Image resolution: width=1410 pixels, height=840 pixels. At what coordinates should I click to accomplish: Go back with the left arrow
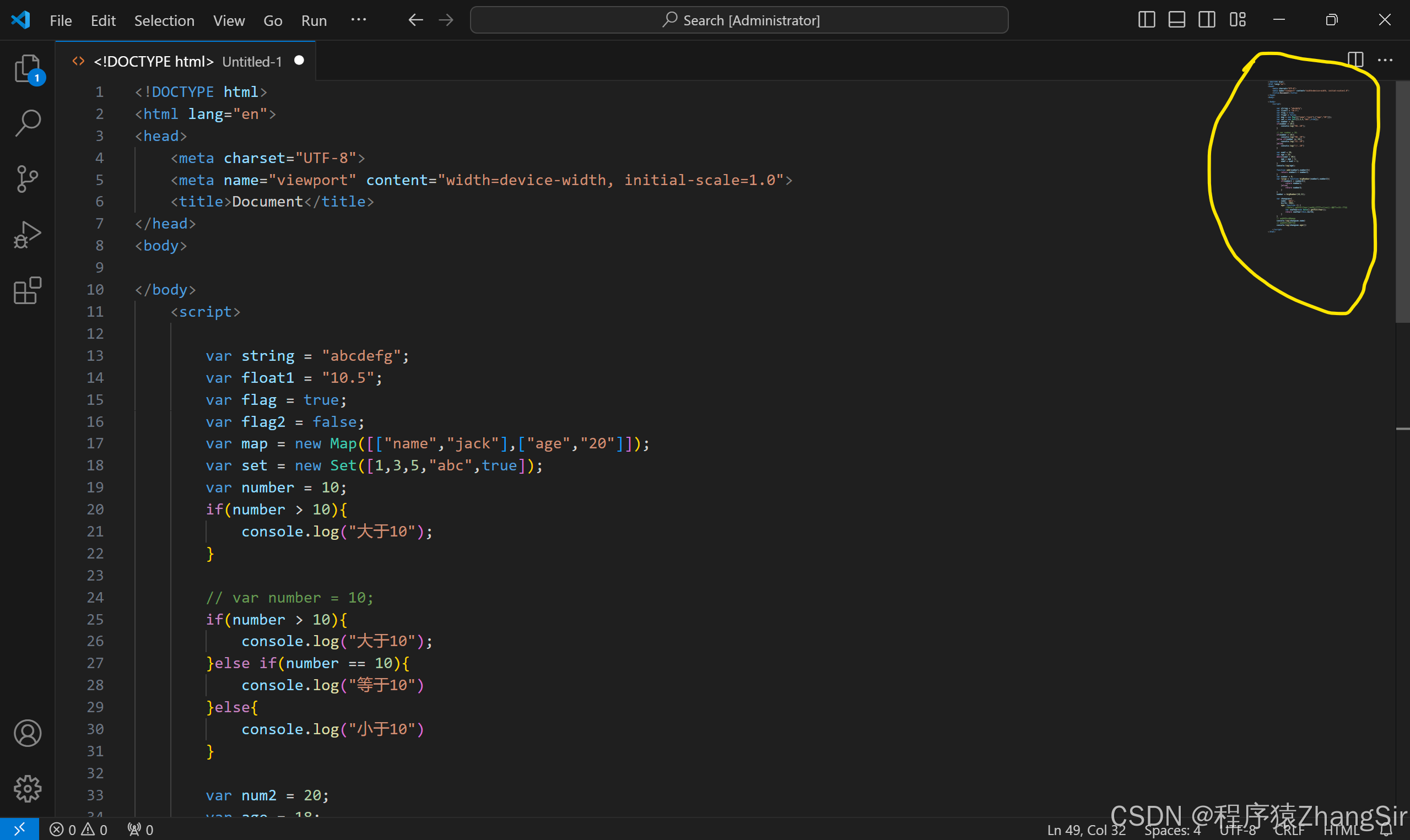click(416, 20)
